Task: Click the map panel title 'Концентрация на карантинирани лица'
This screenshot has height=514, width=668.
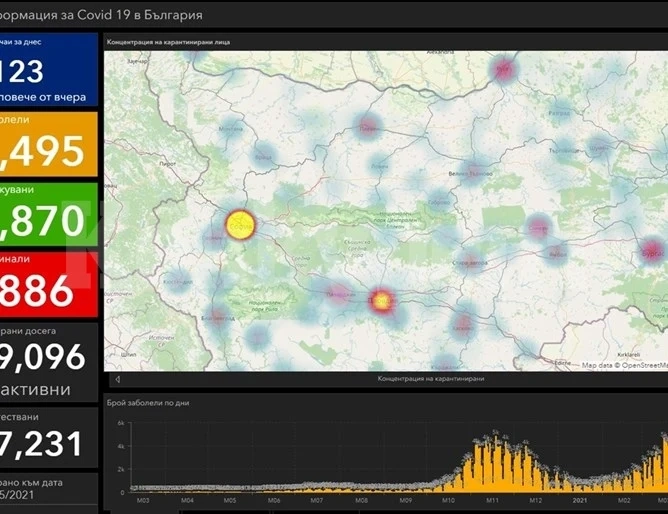Action: (x=168, y=42)
